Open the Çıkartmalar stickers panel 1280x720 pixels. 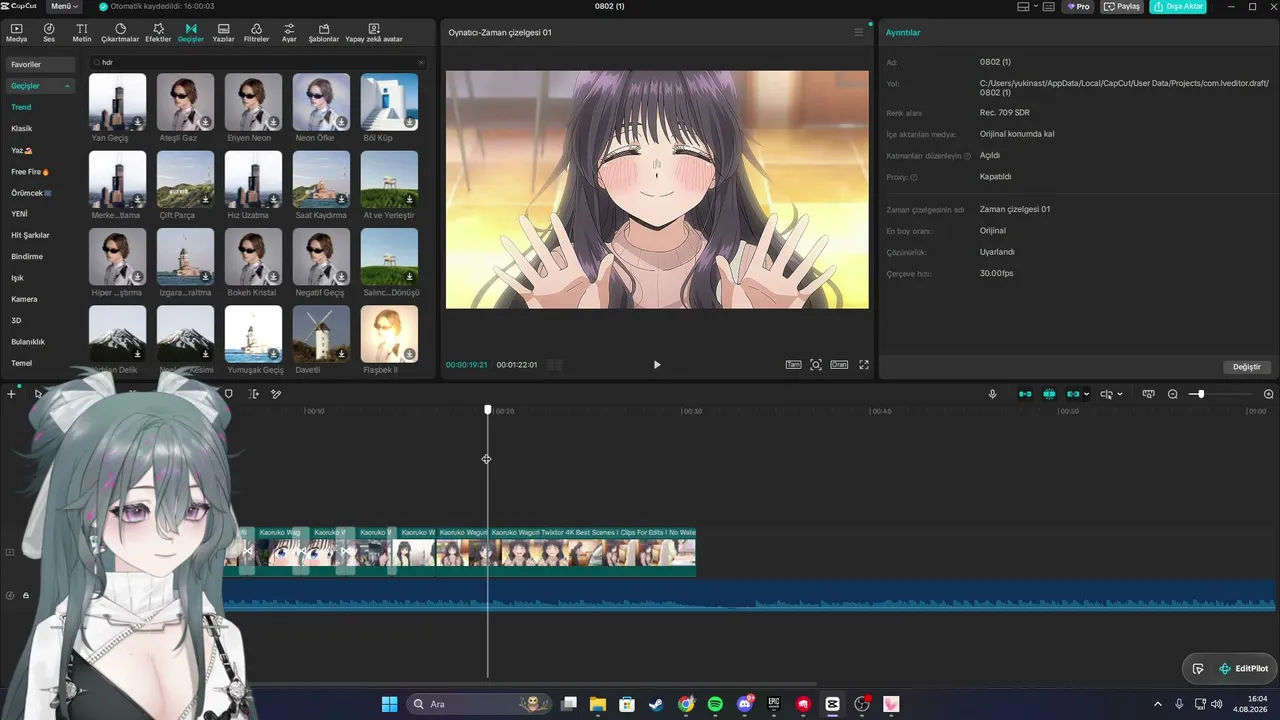(120, 33)
